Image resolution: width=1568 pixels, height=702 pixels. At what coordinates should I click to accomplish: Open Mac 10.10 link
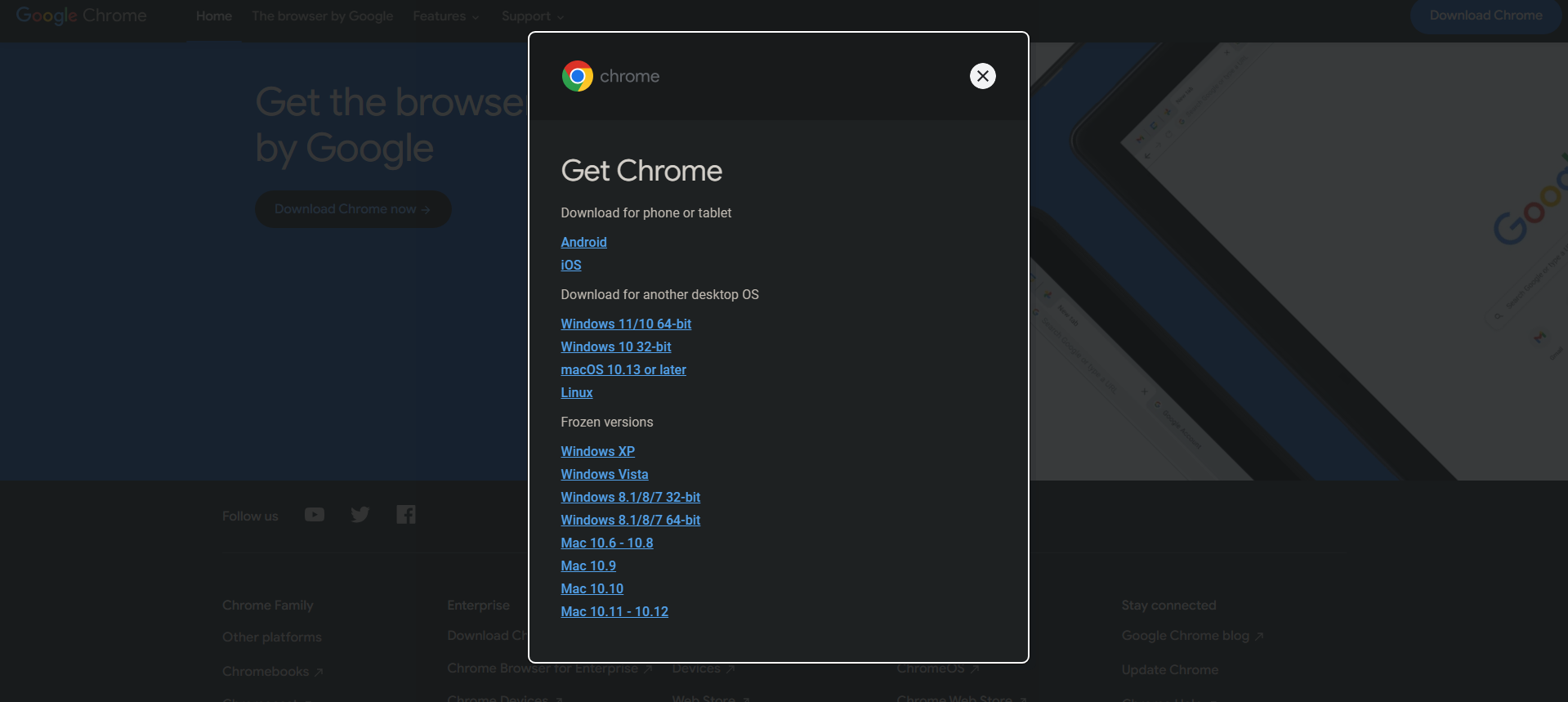point(592,588)
